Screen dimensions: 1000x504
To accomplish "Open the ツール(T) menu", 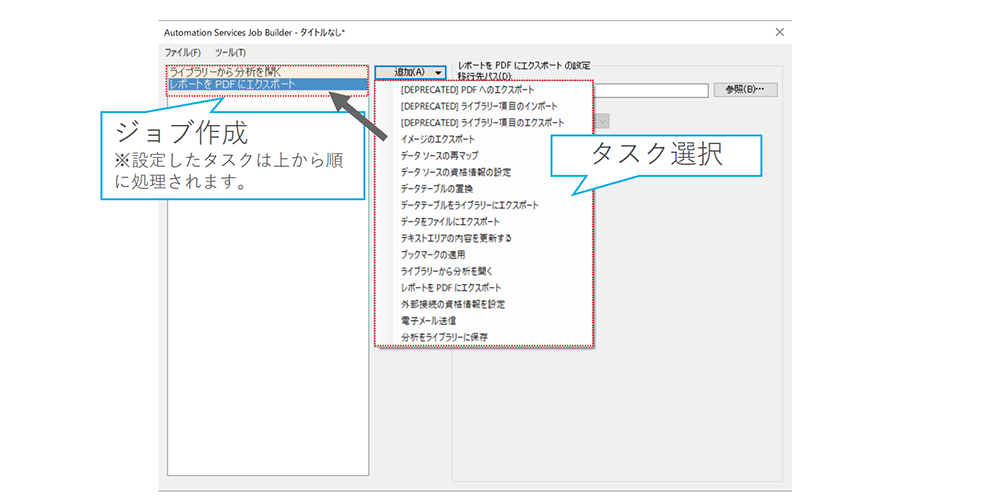I will coord(230,52).
